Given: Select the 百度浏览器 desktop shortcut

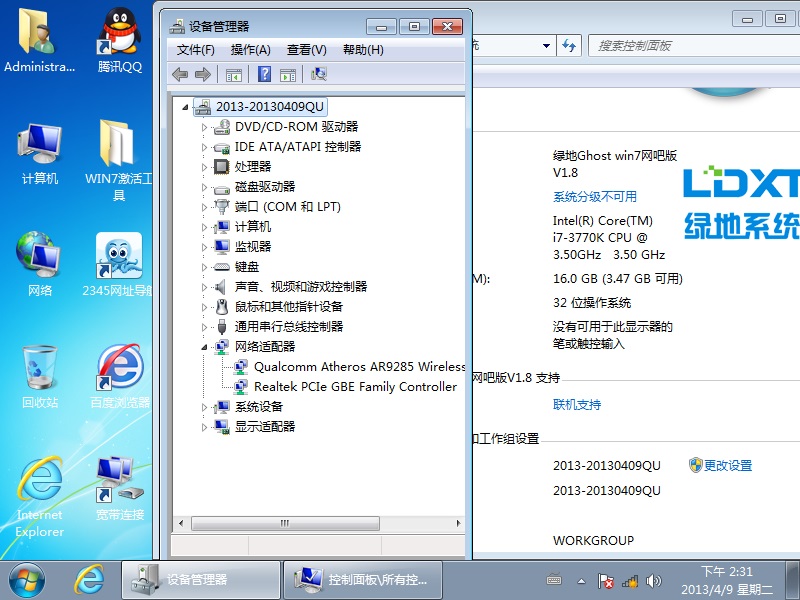Looking at the screenshot, I should 120,377.
